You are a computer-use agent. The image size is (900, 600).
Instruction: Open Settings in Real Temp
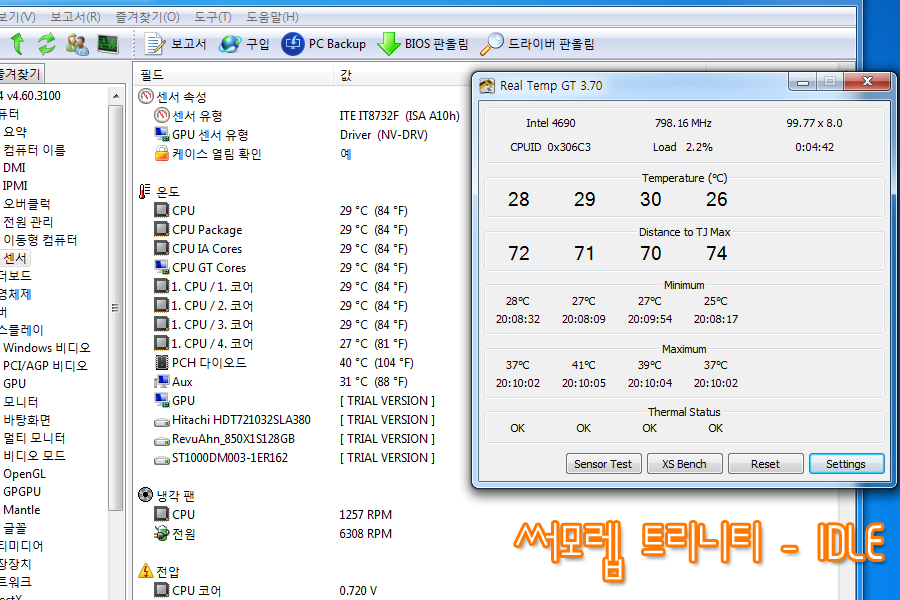pos(846,464)
